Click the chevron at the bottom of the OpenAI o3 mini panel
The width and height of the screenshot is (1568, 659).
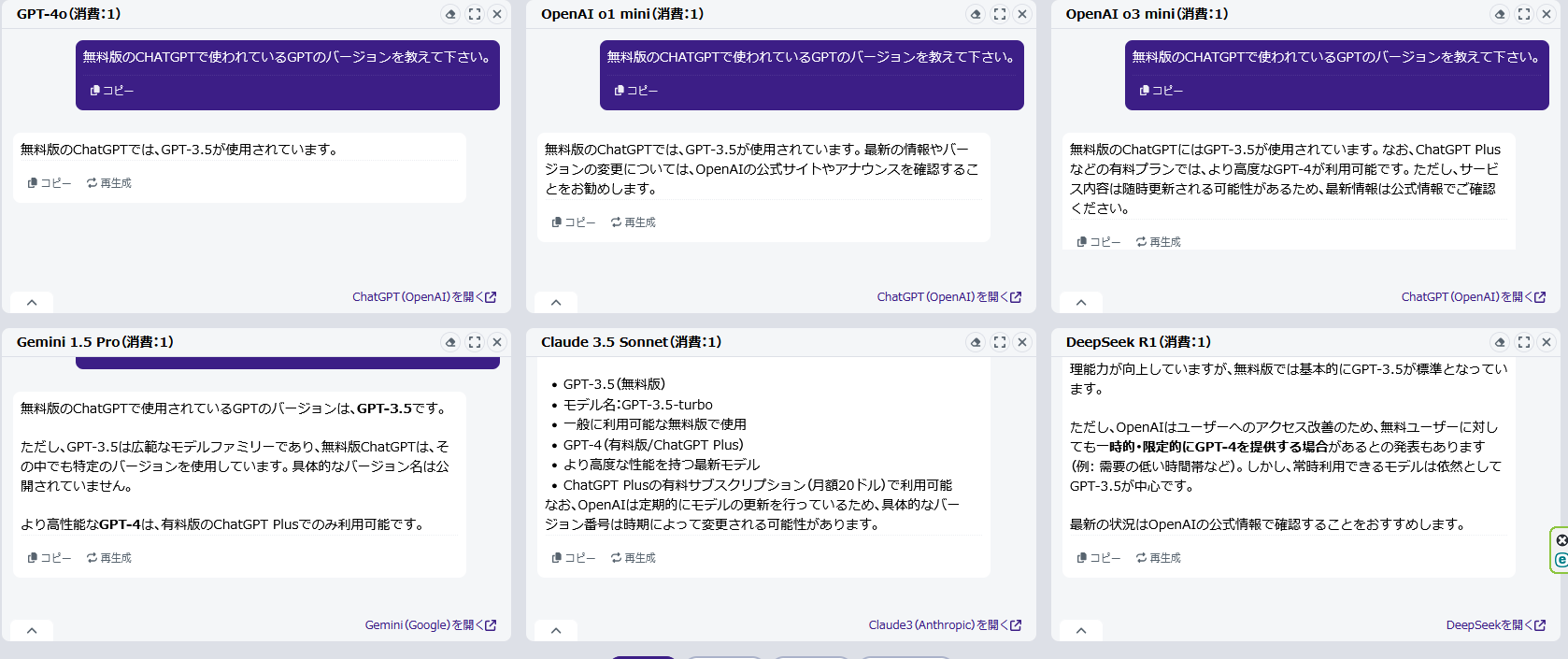(x=1081, y=302)
